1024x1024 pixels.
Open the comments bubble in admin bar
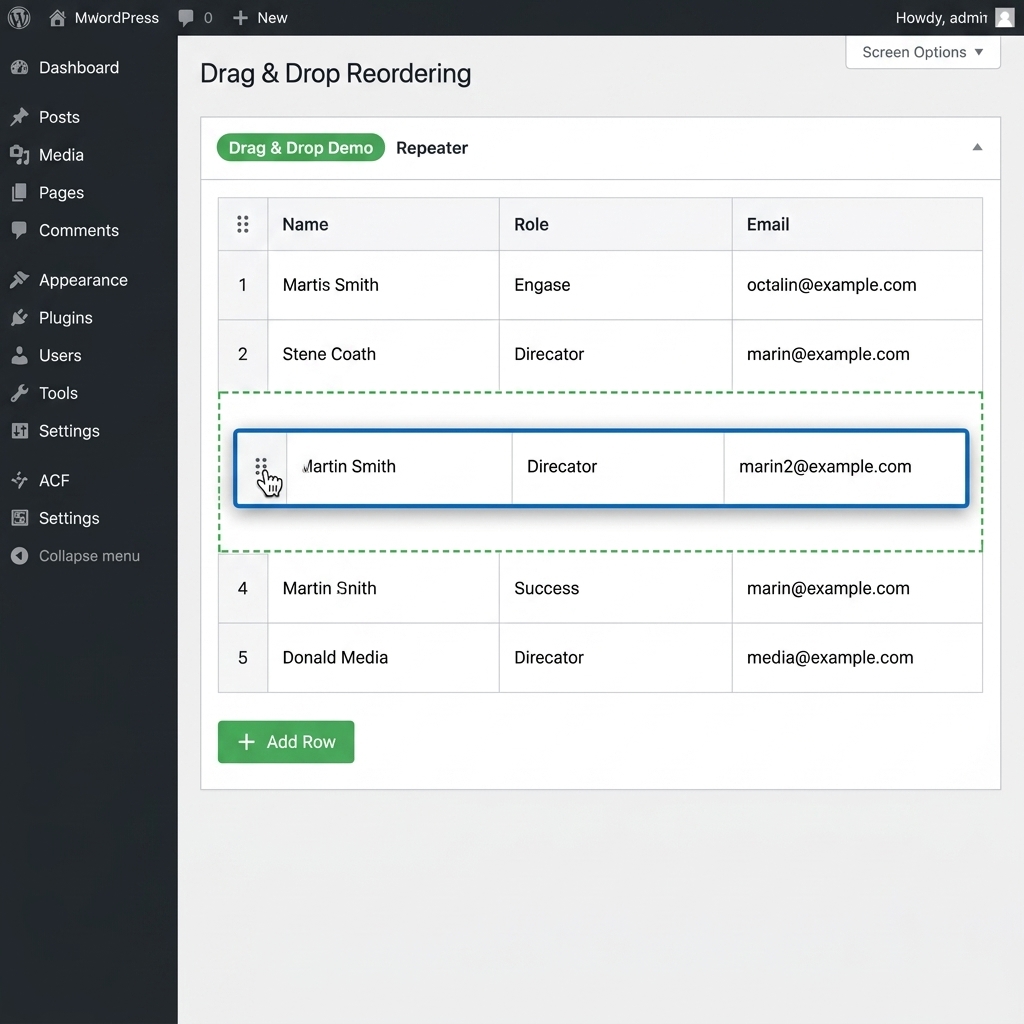(186, 18)
